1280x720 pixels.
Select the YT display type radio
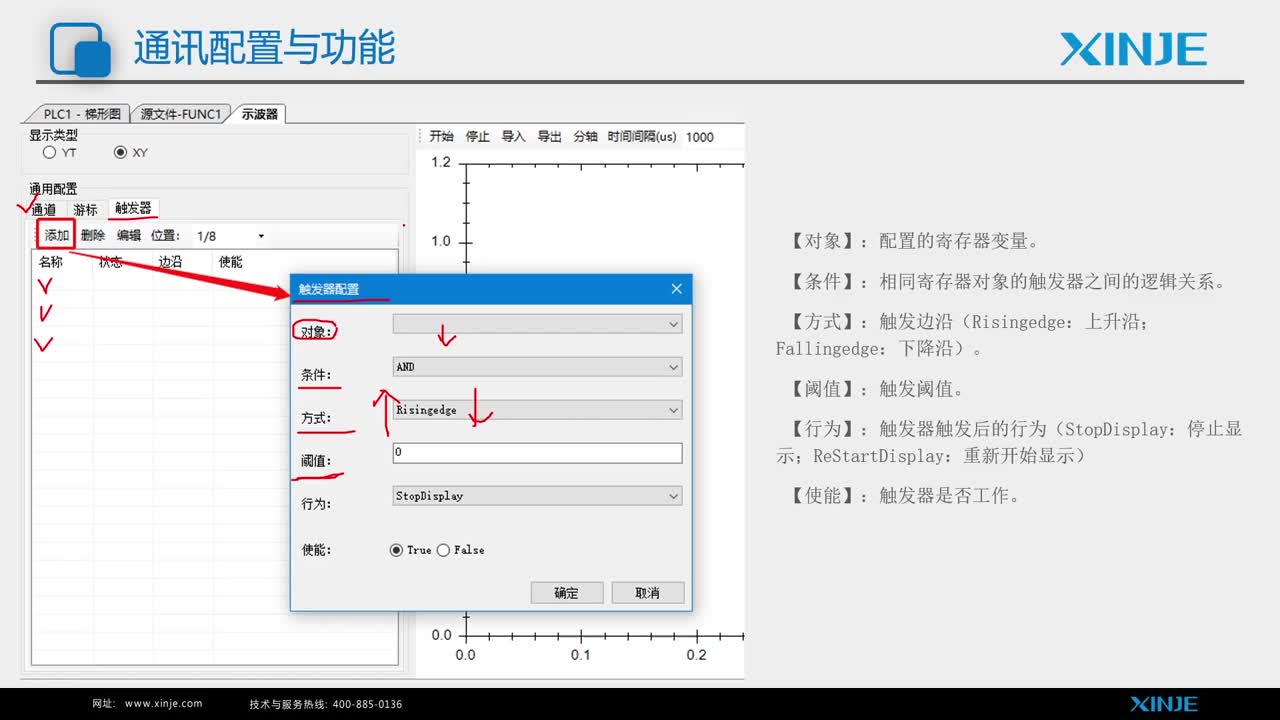50,153
